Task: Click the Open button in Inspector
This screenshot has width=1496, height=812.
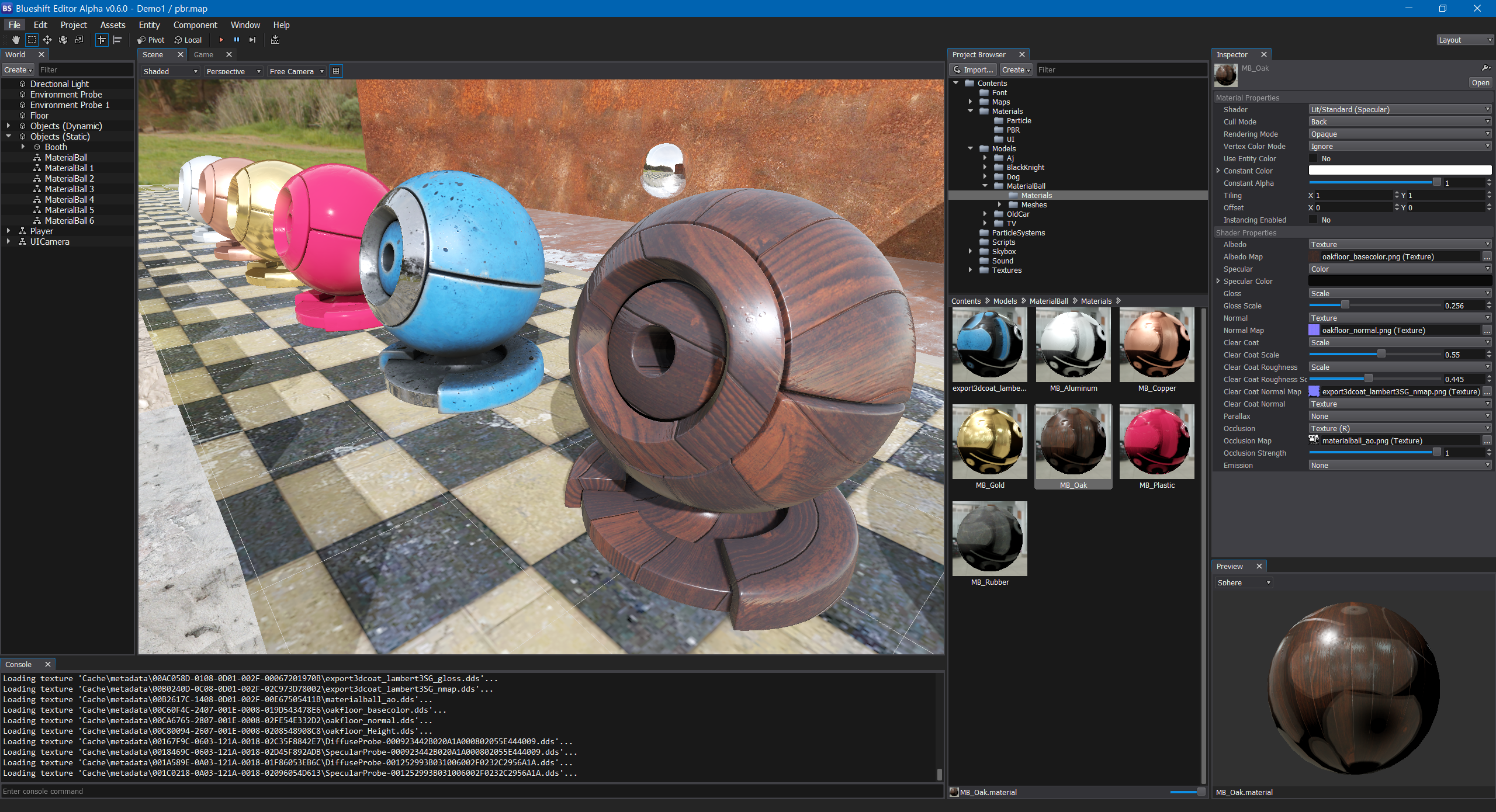Action: 1480,83
